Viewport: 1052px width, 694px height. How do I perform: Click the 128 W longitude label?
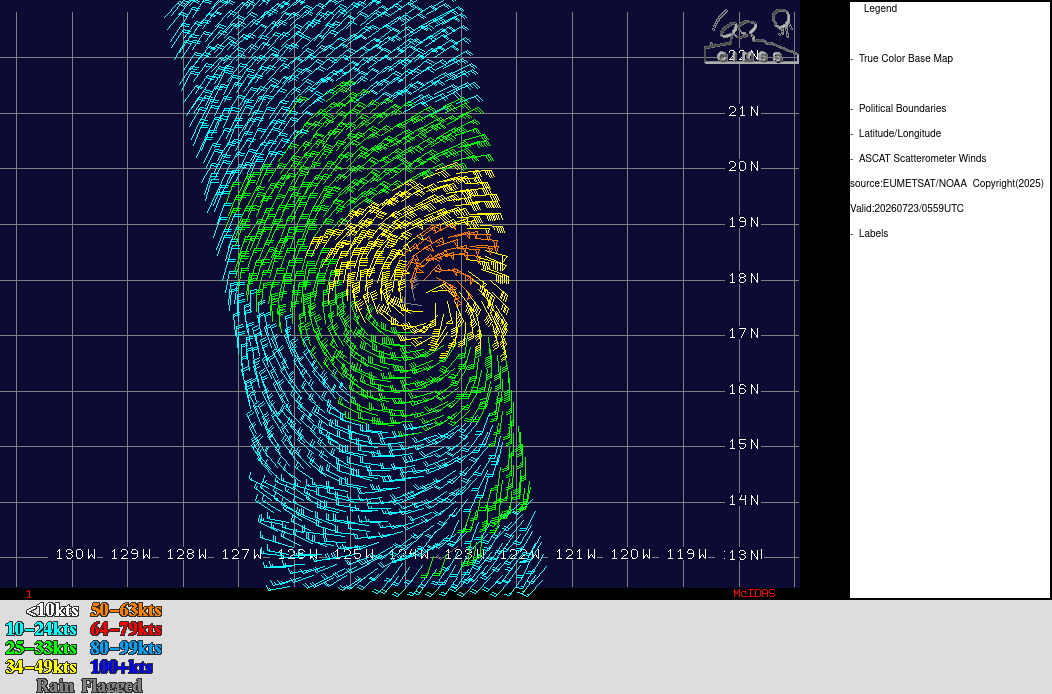click(187, 554)
